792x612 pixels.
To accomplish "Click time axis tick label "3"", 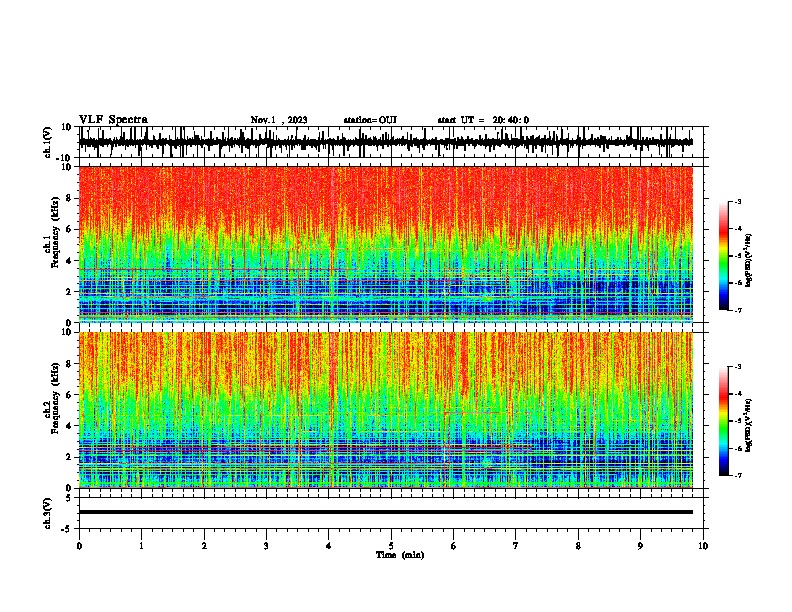I will (x=266, y=546).
